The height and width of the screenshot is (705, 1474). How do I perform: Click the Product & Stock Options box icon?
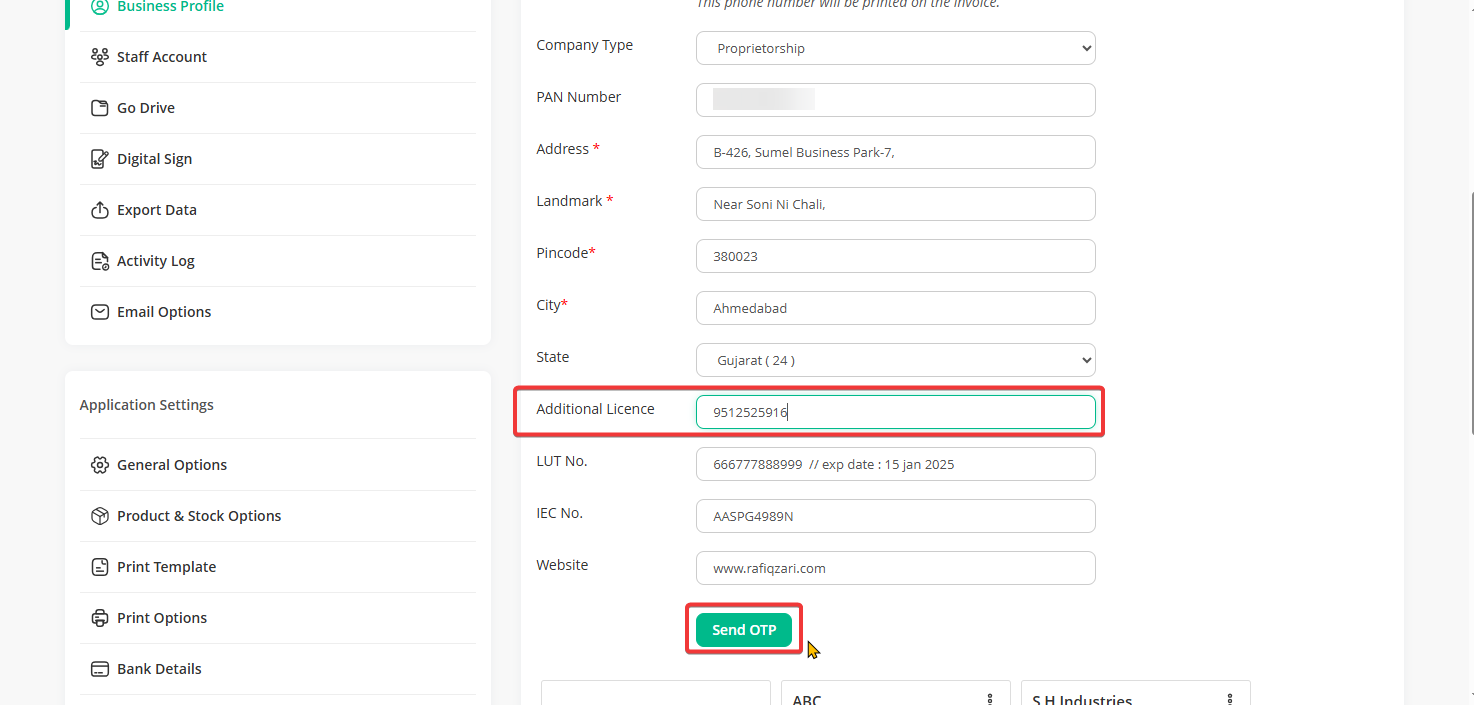pyautogui.click(x=99, y=516)
